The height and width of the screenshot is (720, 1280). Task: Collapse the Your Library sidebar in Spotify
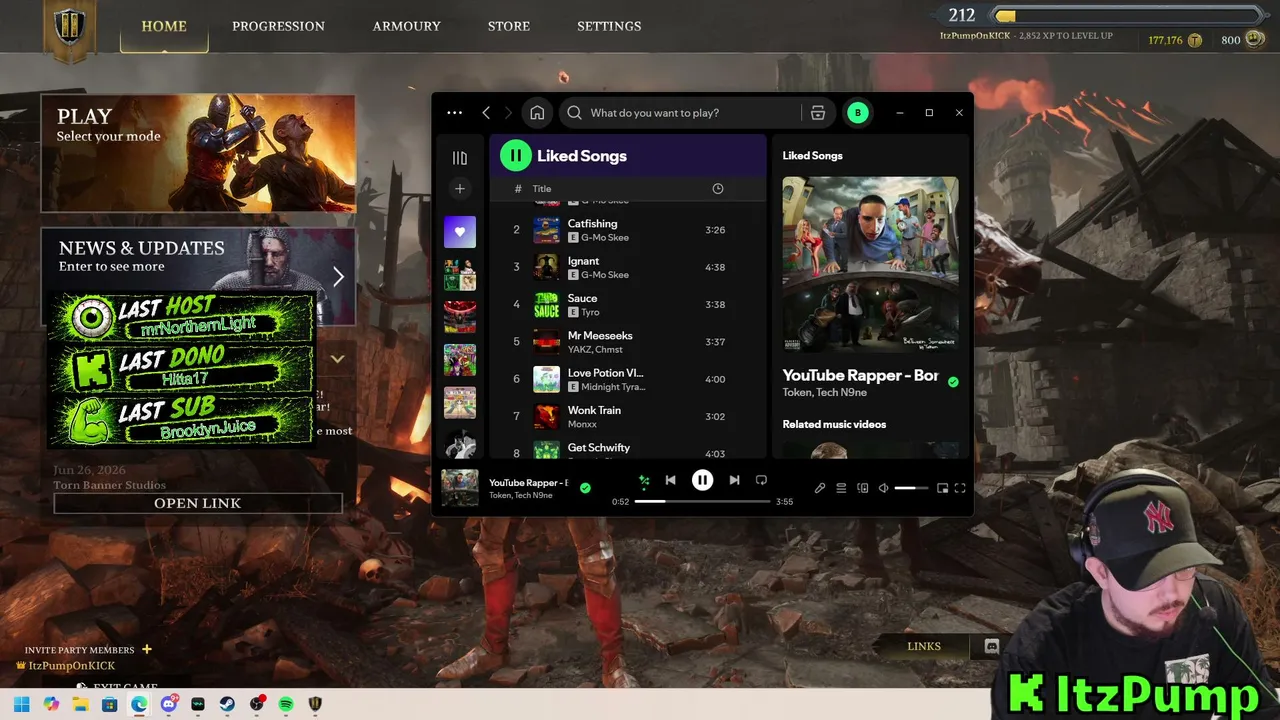[x=460, y=158]
